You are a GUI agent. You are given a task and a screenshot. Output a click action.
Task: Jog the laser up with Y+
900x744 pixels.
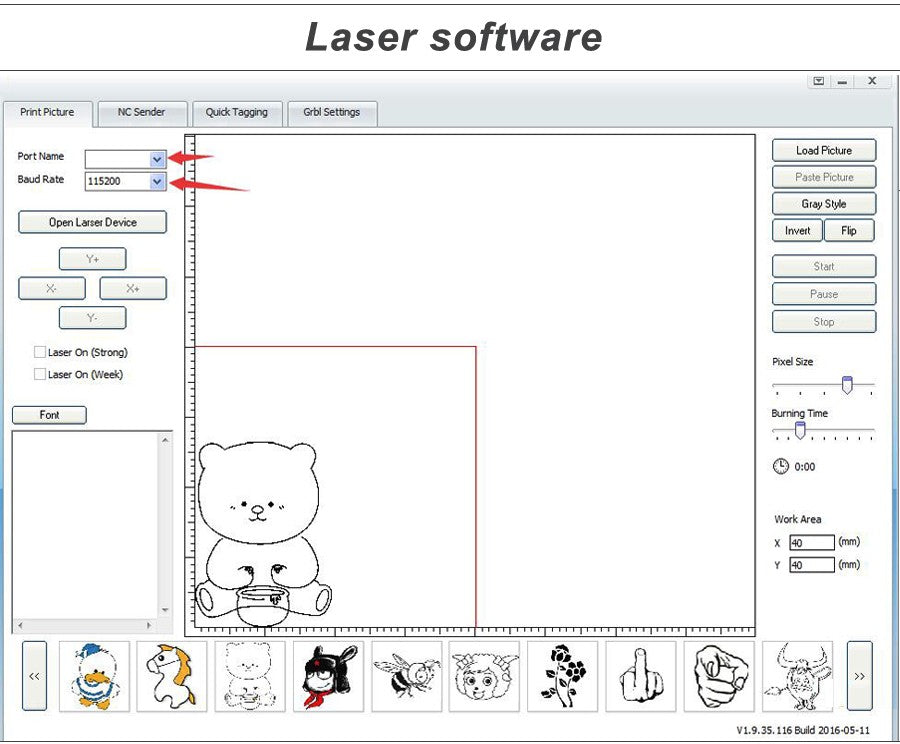tap(92, 258)
